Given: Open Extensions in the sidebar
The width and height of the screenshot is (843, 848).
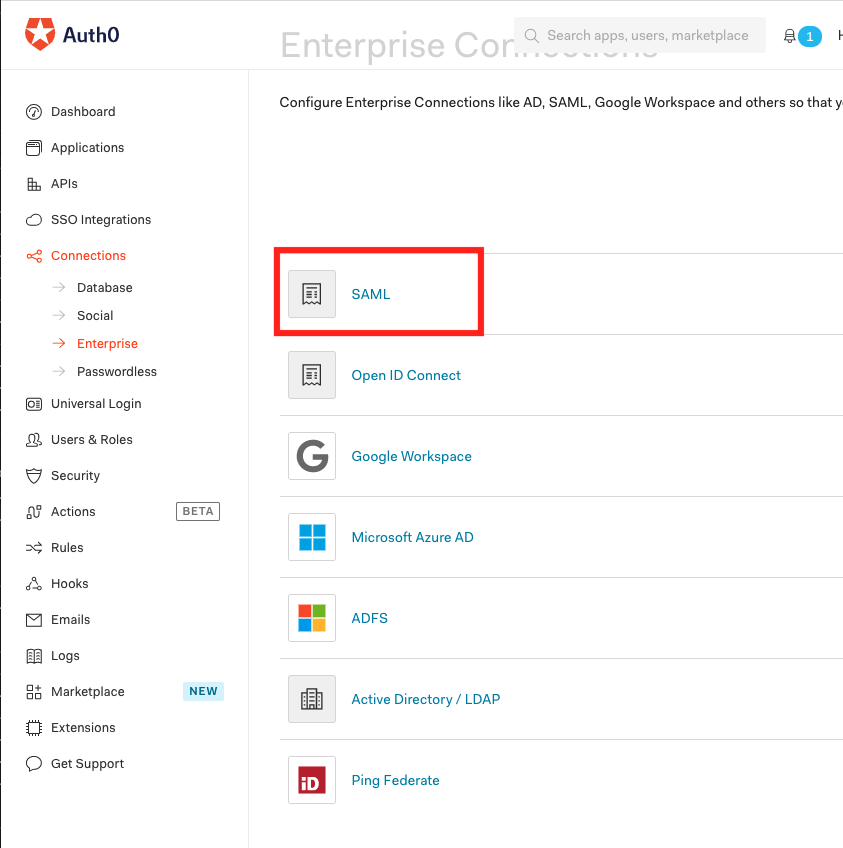Looking at the screenshot, I should click(x=83, y=728).
